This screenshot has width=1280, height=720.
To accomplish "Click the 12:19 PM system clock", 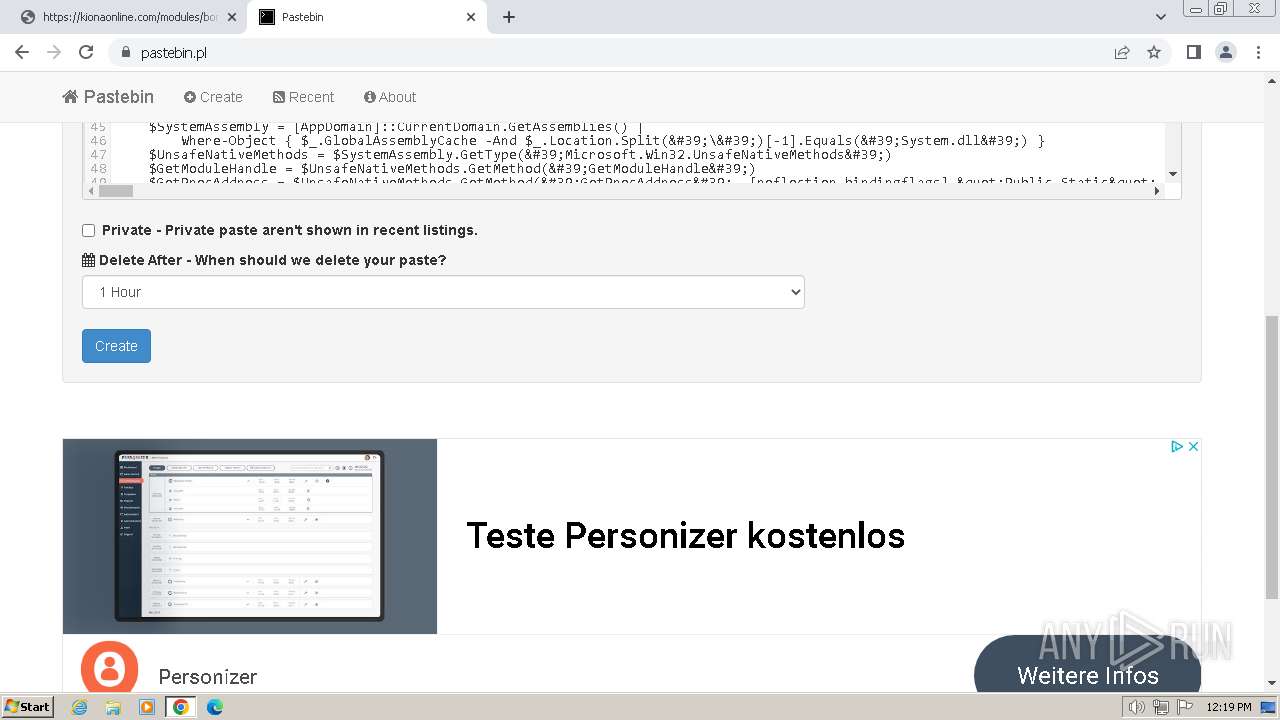I will pos(1229,707).
